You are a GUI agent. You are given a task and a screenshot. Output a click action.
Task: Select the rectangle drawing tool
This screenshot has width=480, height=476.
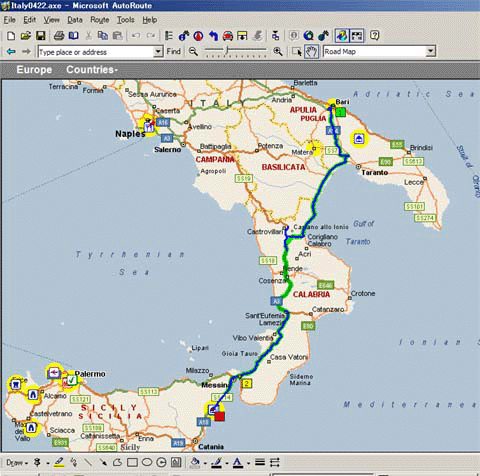click(132, 462)
